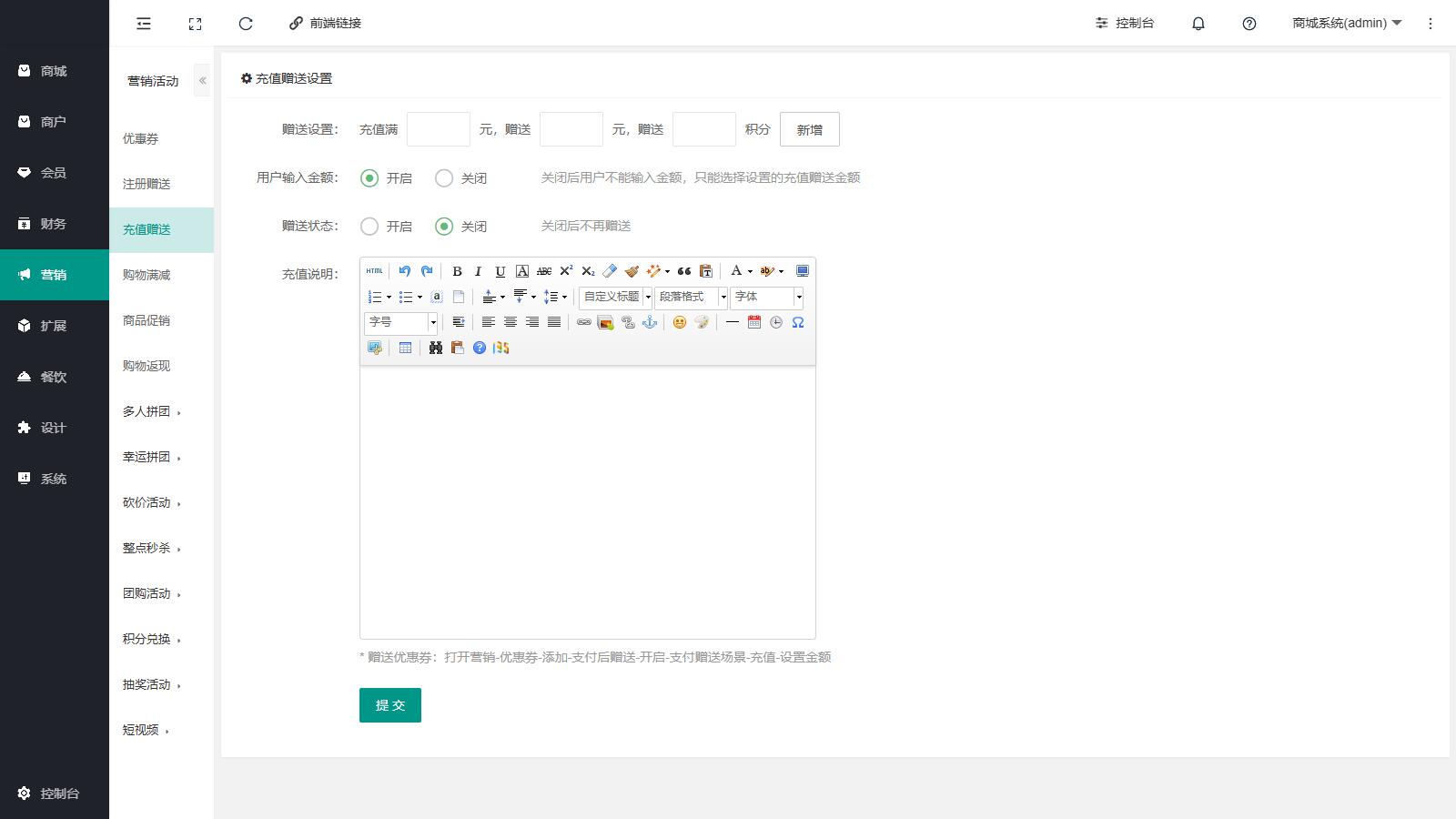
Task: Click the bold formatting icon
Action: click(x=457, y=271)
